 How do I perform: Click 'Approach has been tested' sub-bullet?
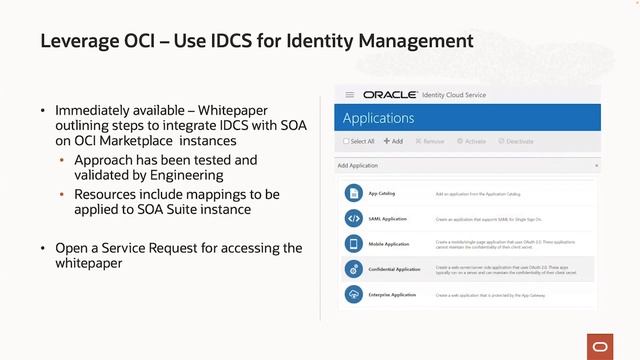click(x=166, y=167)
